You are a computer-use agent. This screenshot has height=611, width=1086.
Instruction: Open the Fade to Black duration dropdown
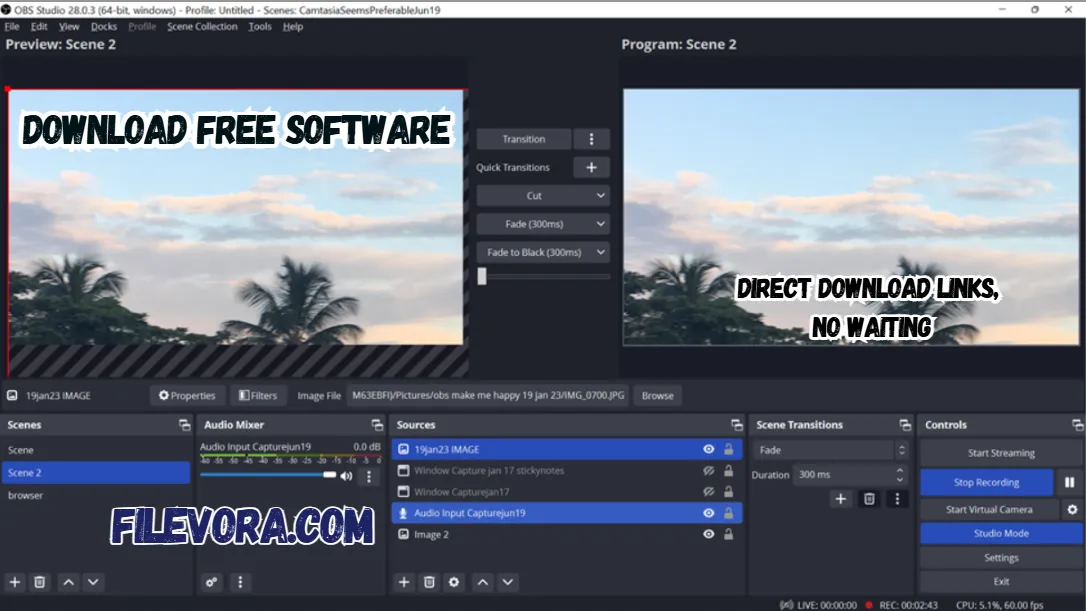pos(600,252)
